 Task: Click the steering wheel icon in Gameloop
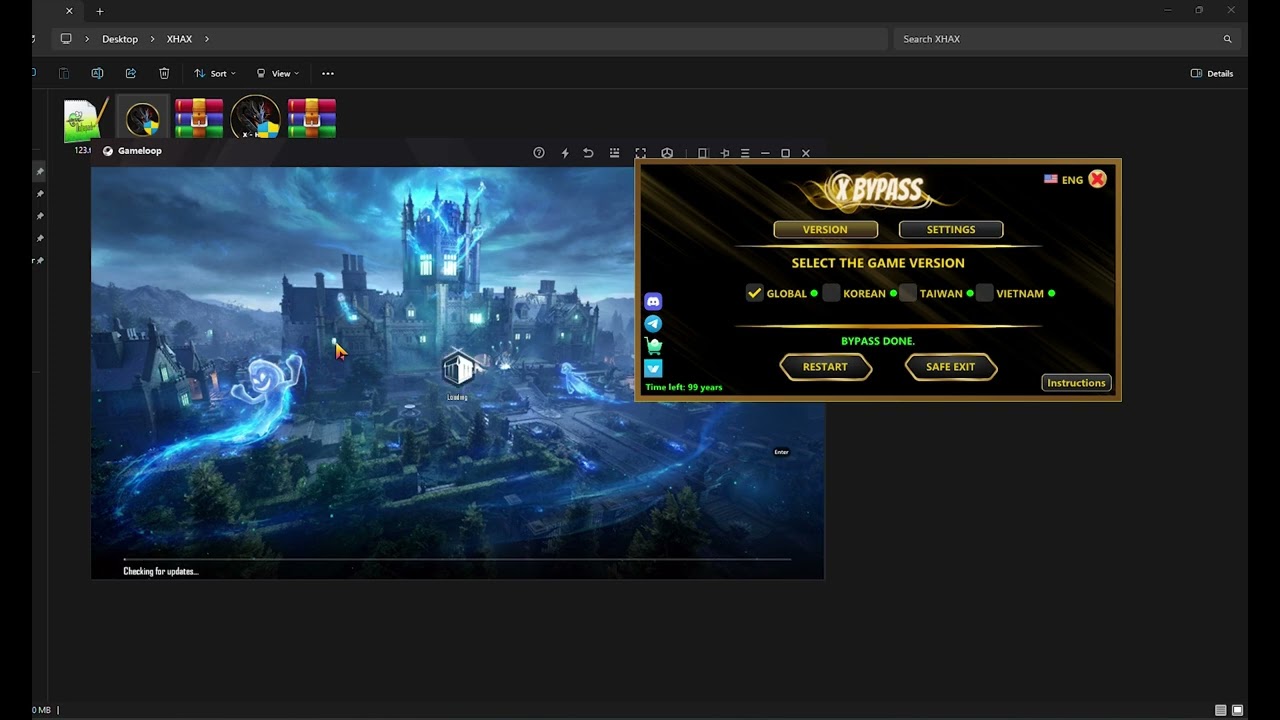667,153
